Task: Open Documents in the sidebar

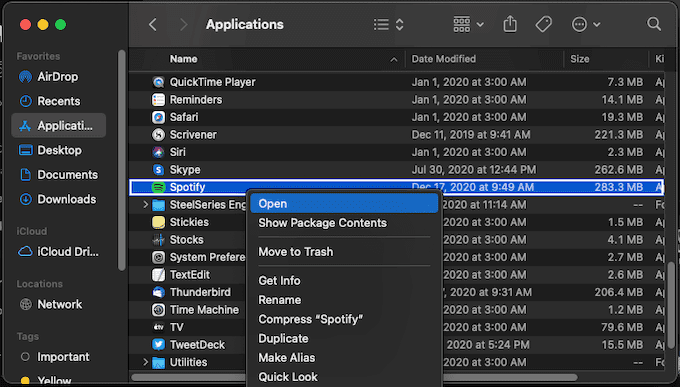Action: coord(59,175)
